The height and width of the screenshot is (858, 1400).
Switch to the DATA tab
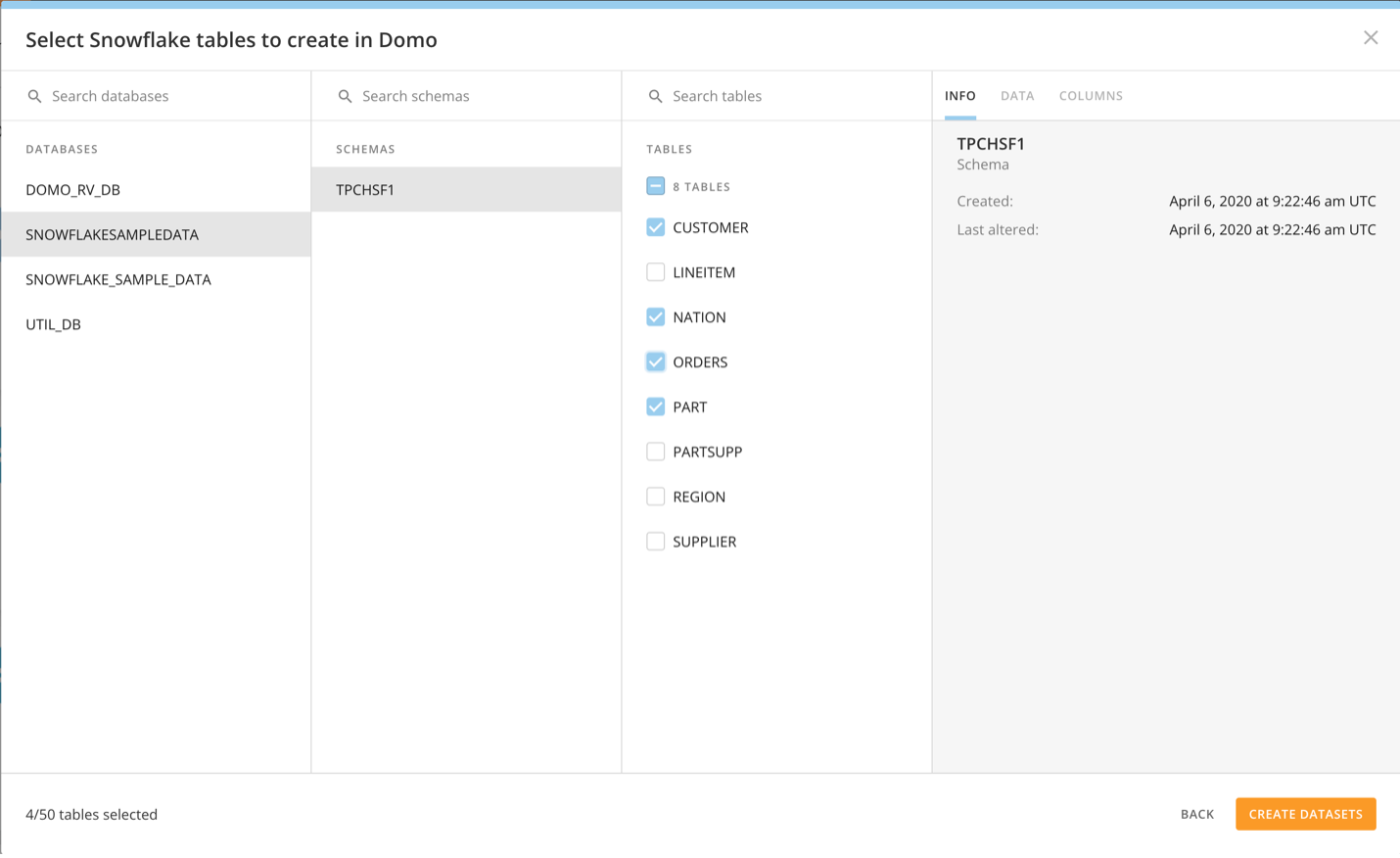tap(1017, 95)
